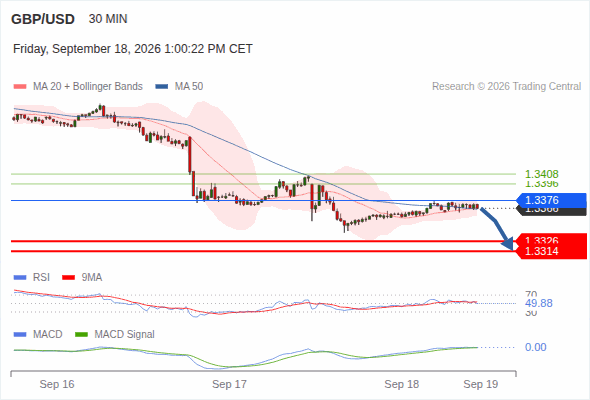Click the MA 50 blue legend swatch
The height and width of the screenshot is (400, 590).
coord(162,87)
